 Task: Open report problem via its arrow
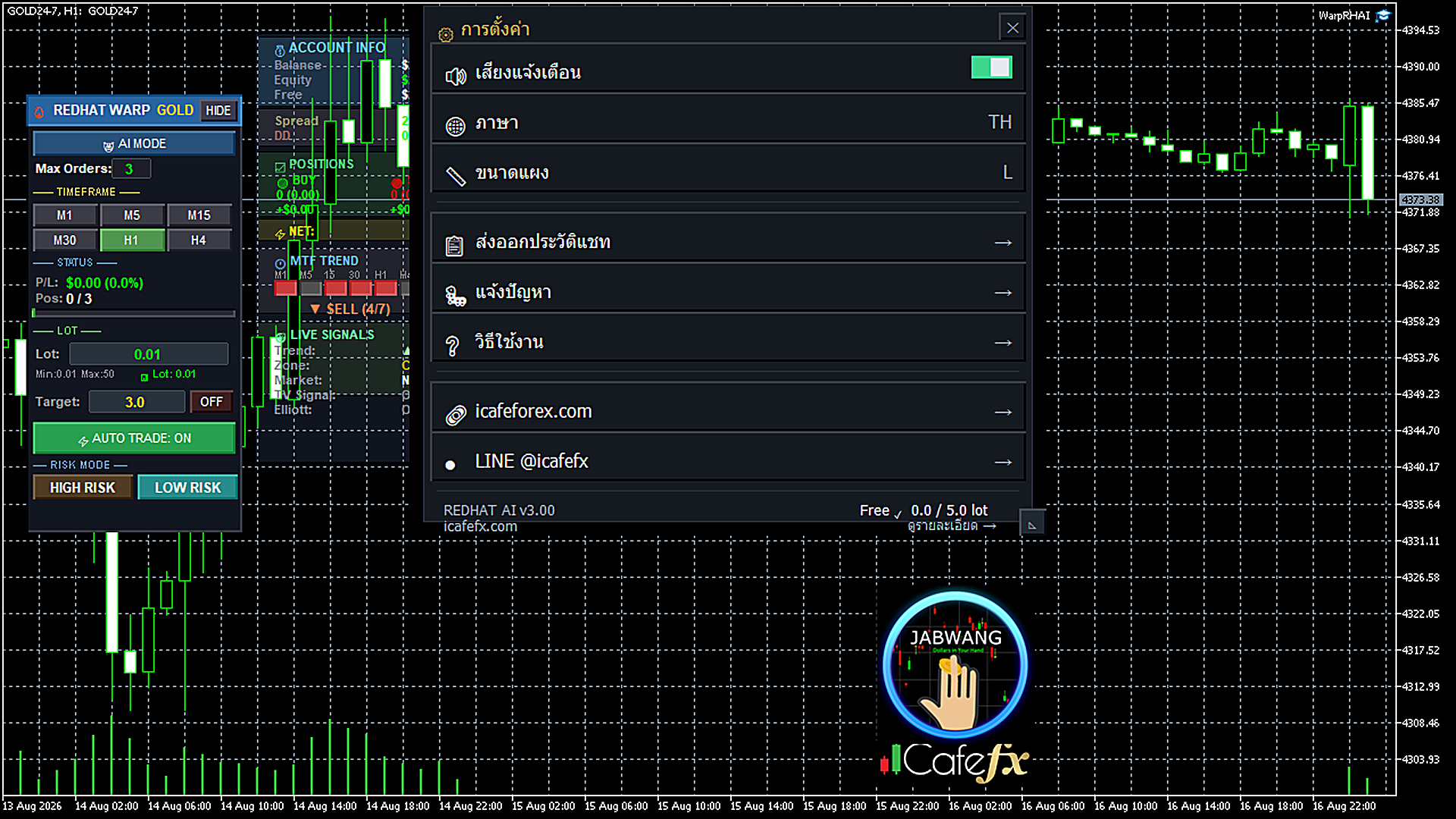pyautogui.click(x=1003, y=293)
